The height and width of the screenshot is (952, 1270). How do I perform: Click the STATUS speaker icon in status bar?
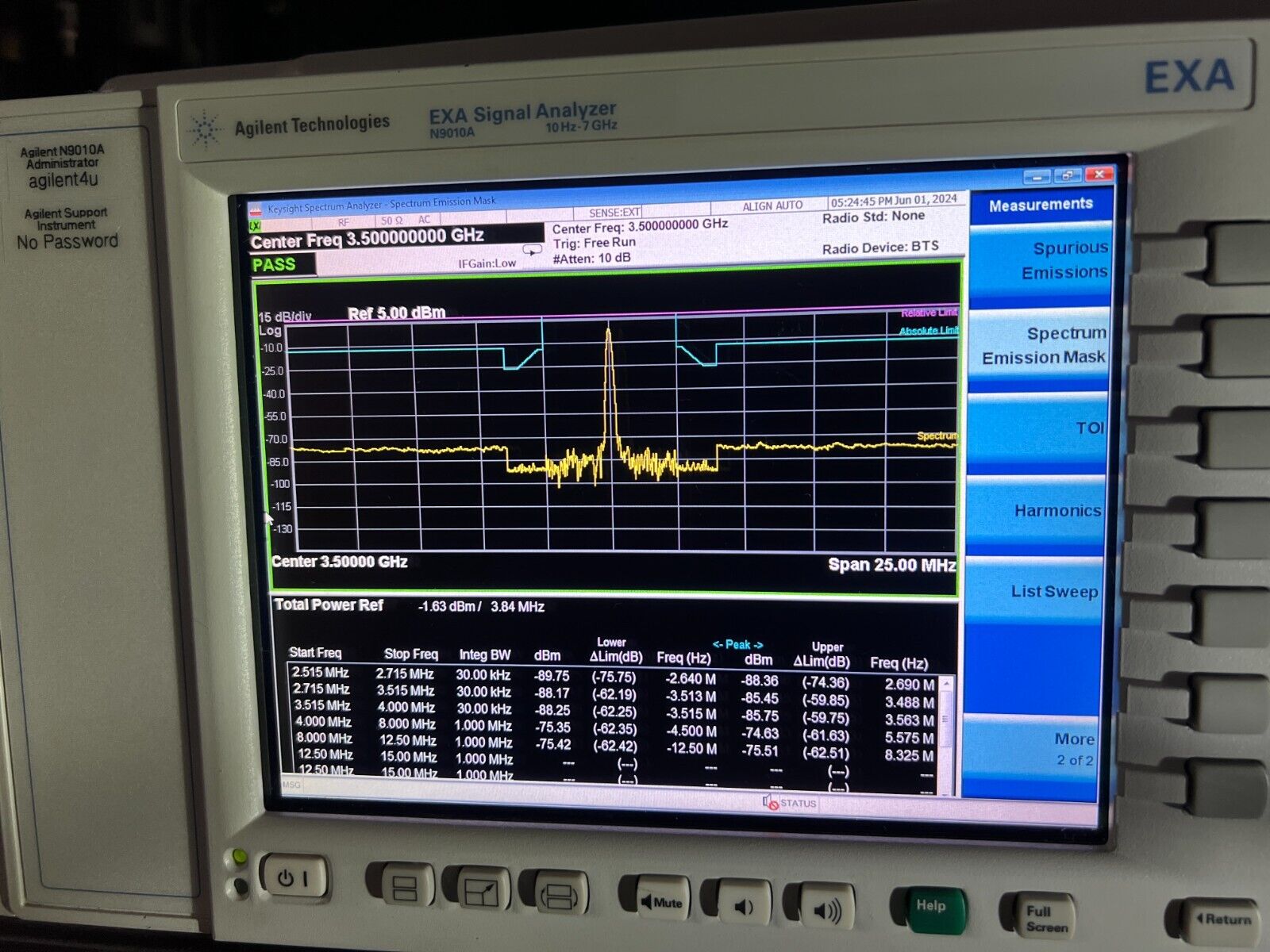[768, 803]
